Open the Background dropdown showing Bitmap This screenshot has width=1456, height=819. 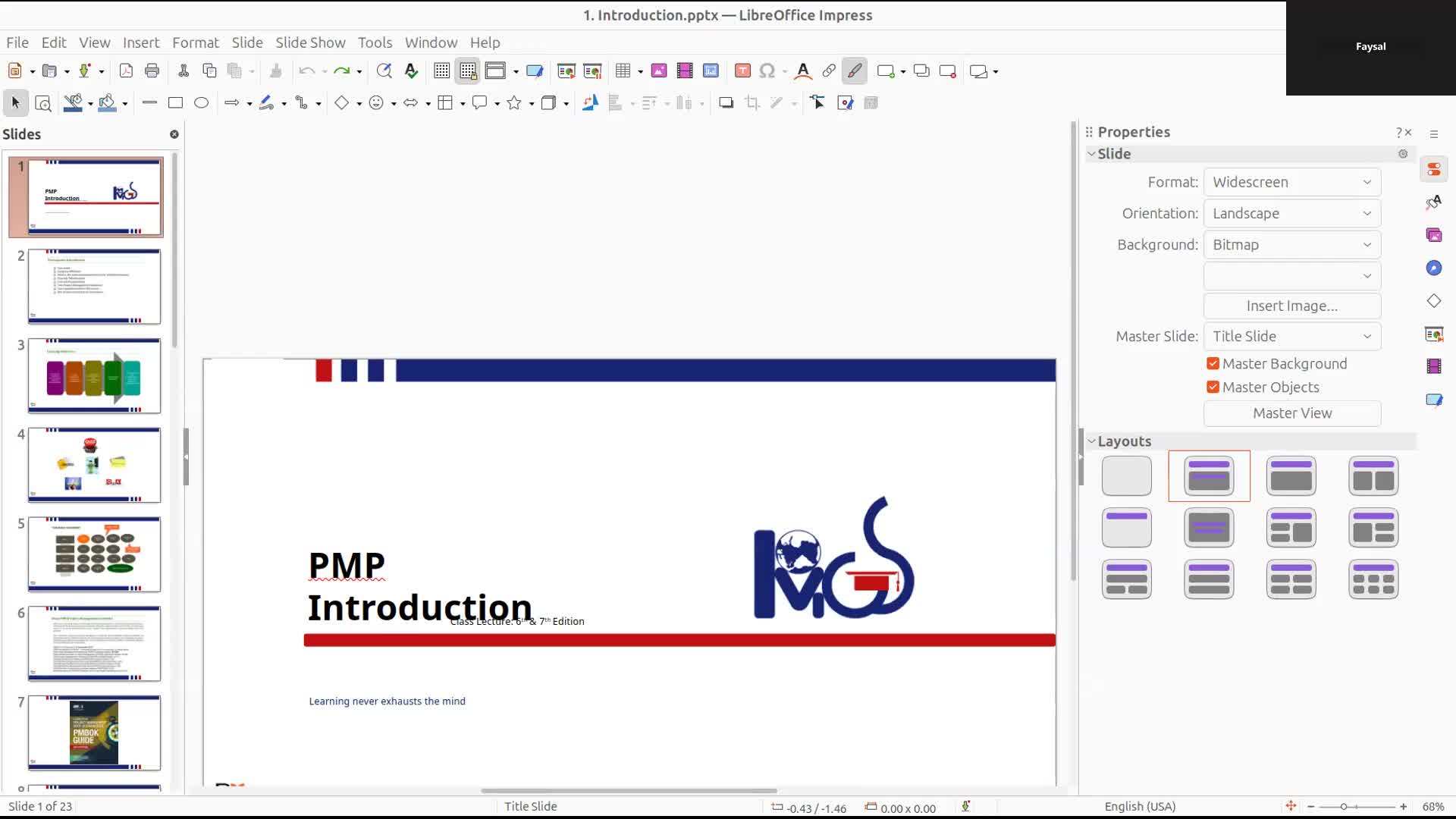coord(1291,245)
